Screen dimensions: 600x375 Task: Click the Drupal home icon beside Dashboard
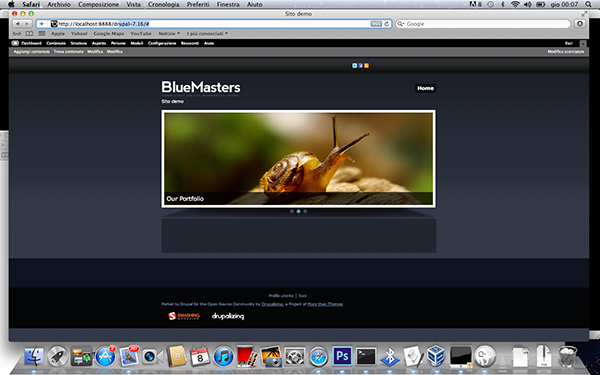[16, 43]
